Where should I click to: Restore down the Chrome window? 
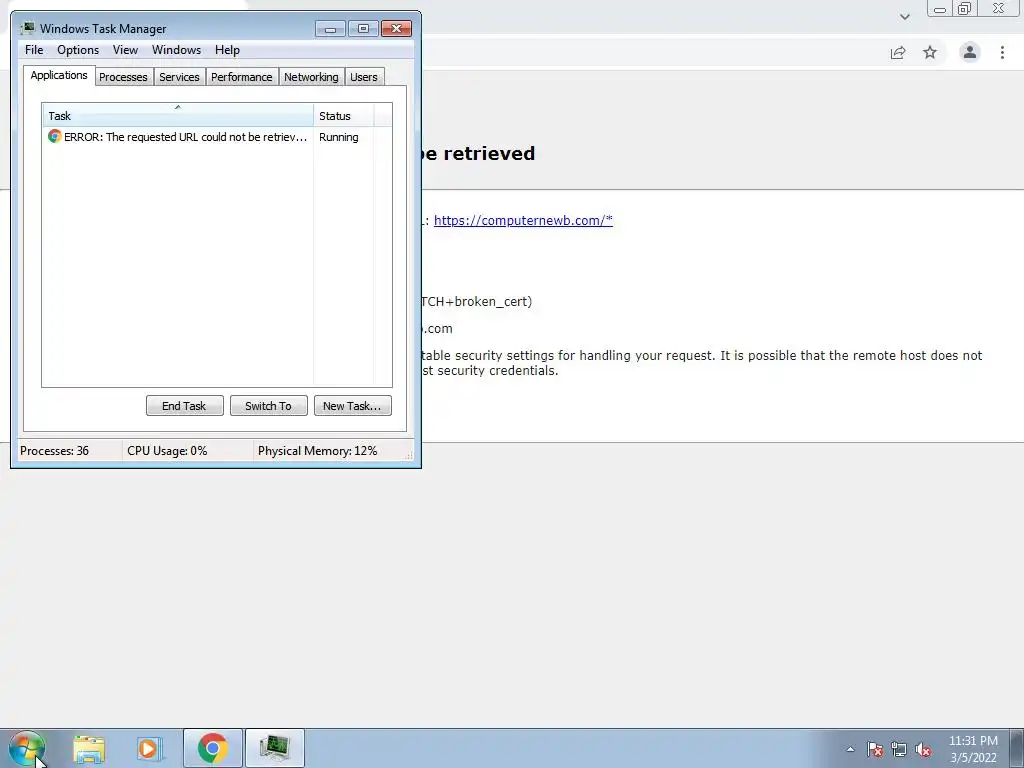[x=964, y=9]
